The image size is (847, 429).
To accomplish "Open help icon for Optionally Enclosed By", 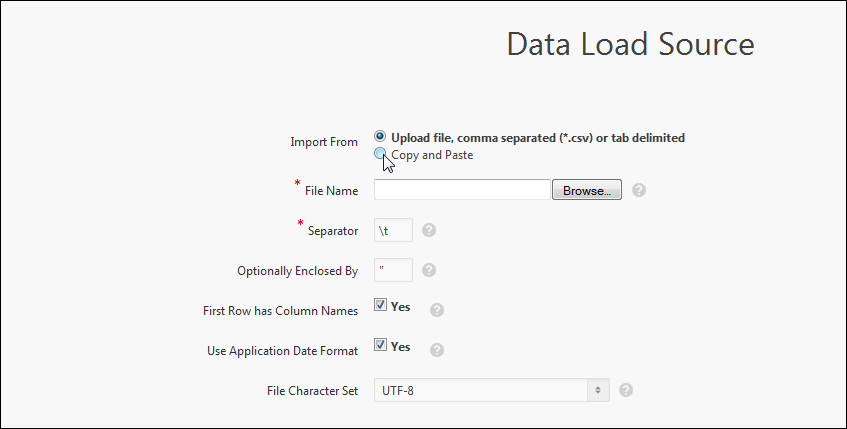I will (429, 270).
